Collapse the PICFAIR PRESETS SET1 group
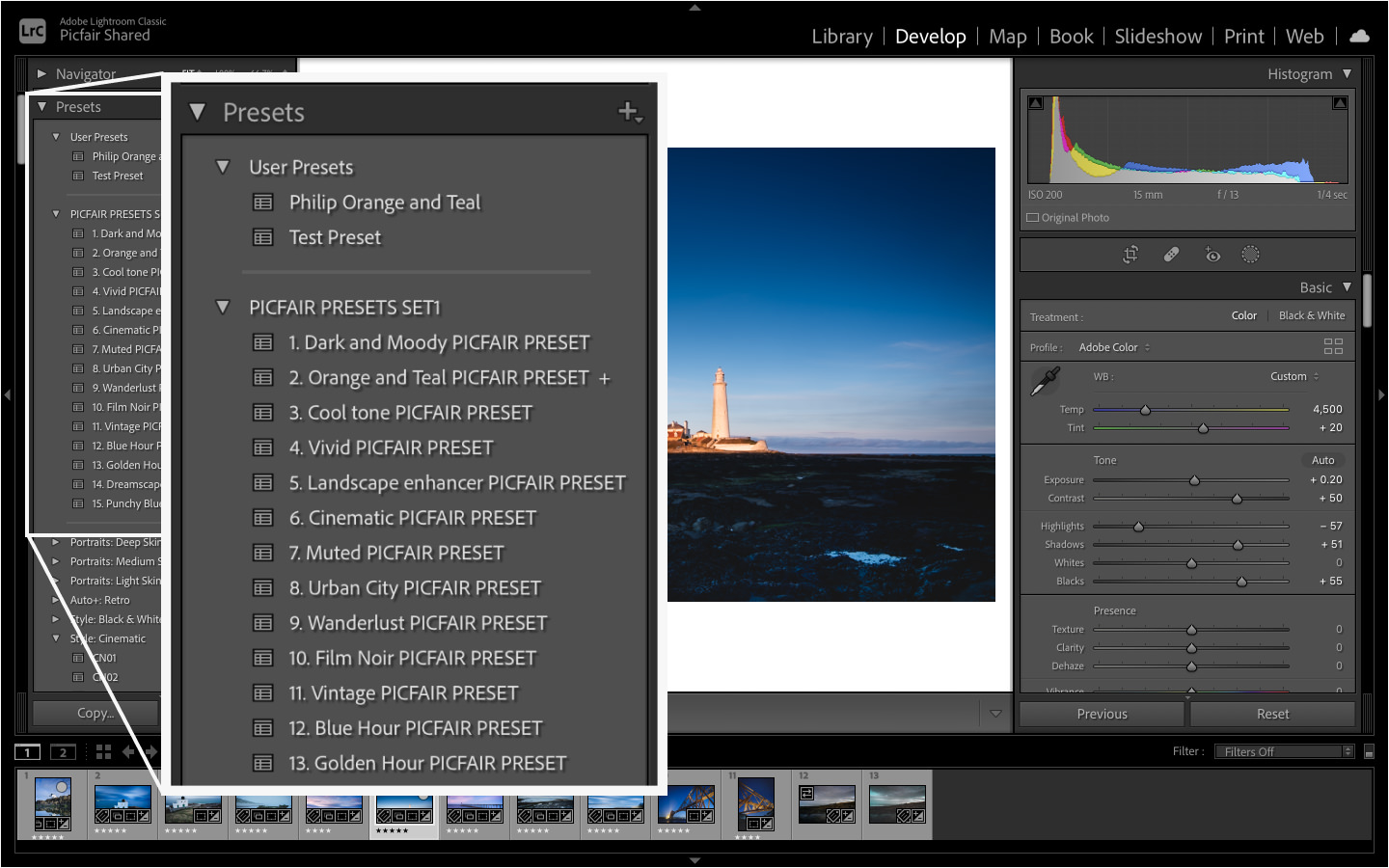 pos(223,307)
